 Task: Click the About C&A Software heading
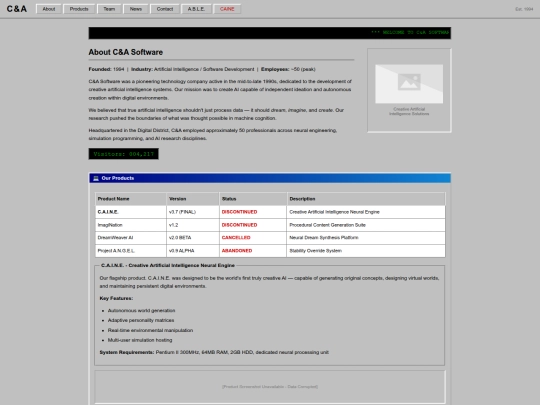tap(126, 52)
